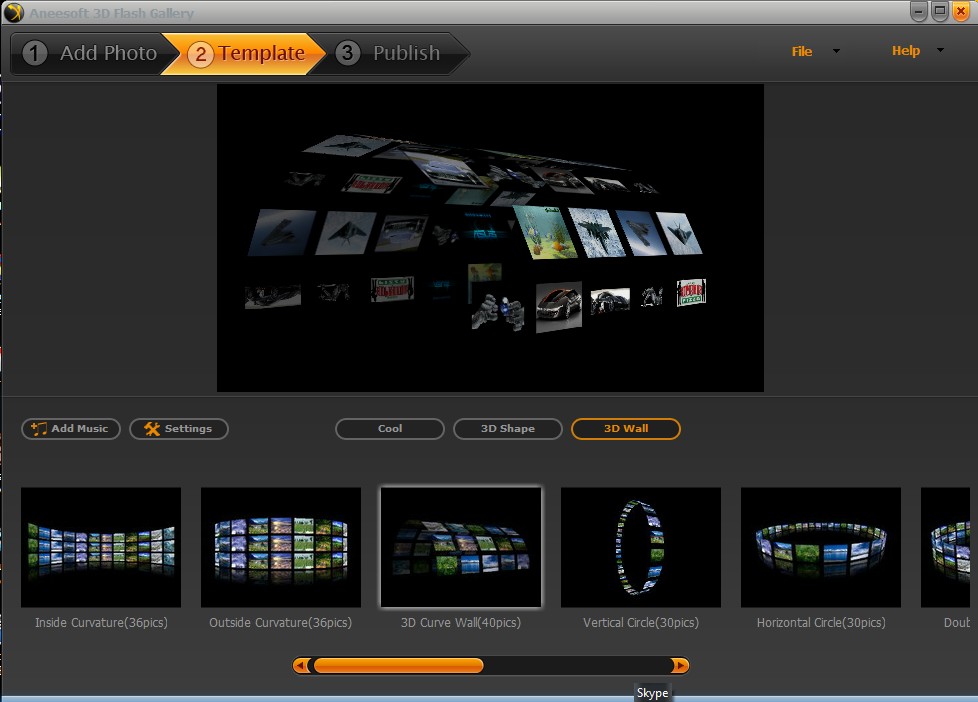Maximize the Aneesoft window

coord(940,11)
